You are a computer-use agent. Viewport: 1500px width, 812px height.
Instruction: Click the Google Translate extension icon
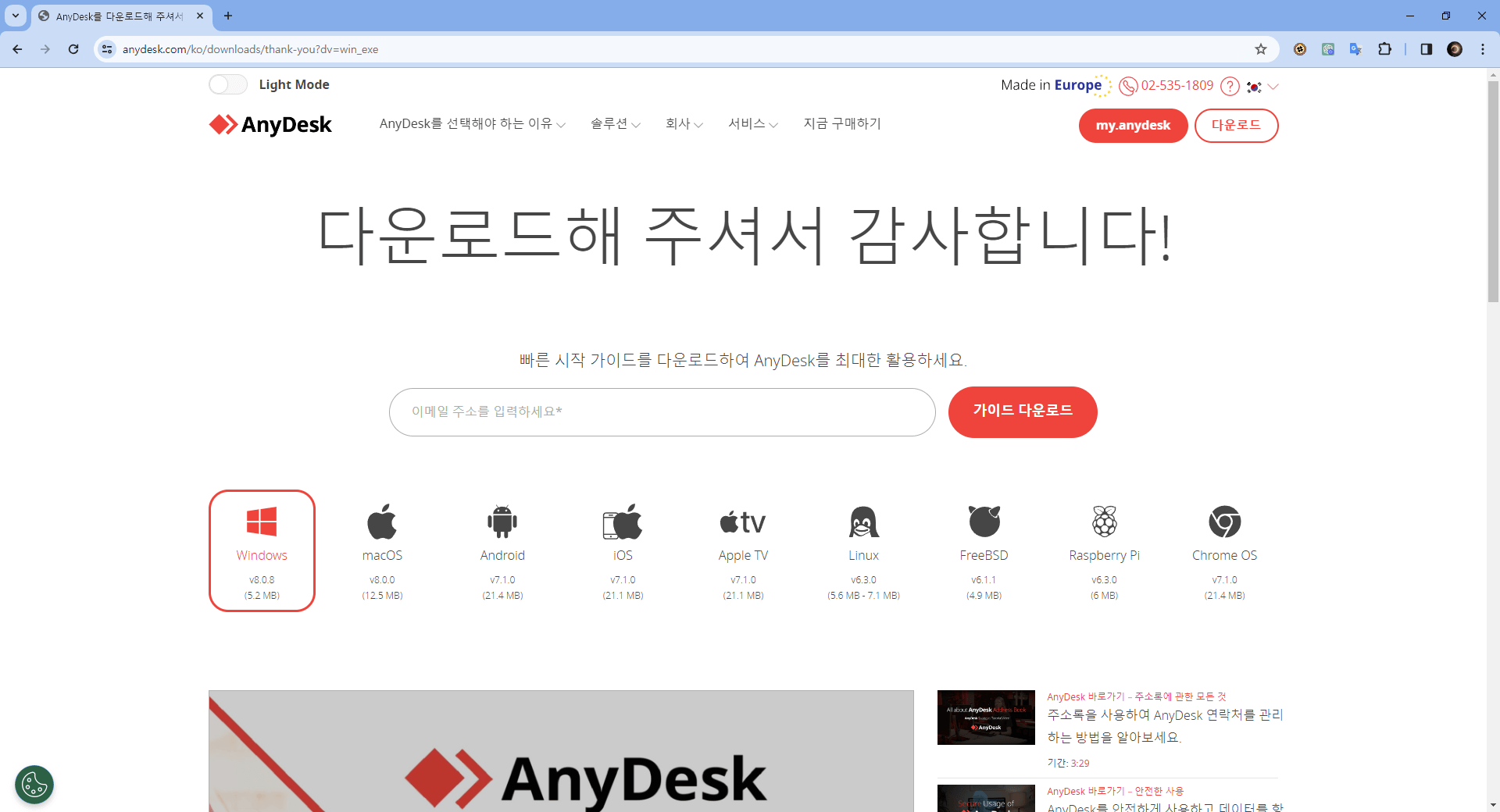tap(1355, 49)
